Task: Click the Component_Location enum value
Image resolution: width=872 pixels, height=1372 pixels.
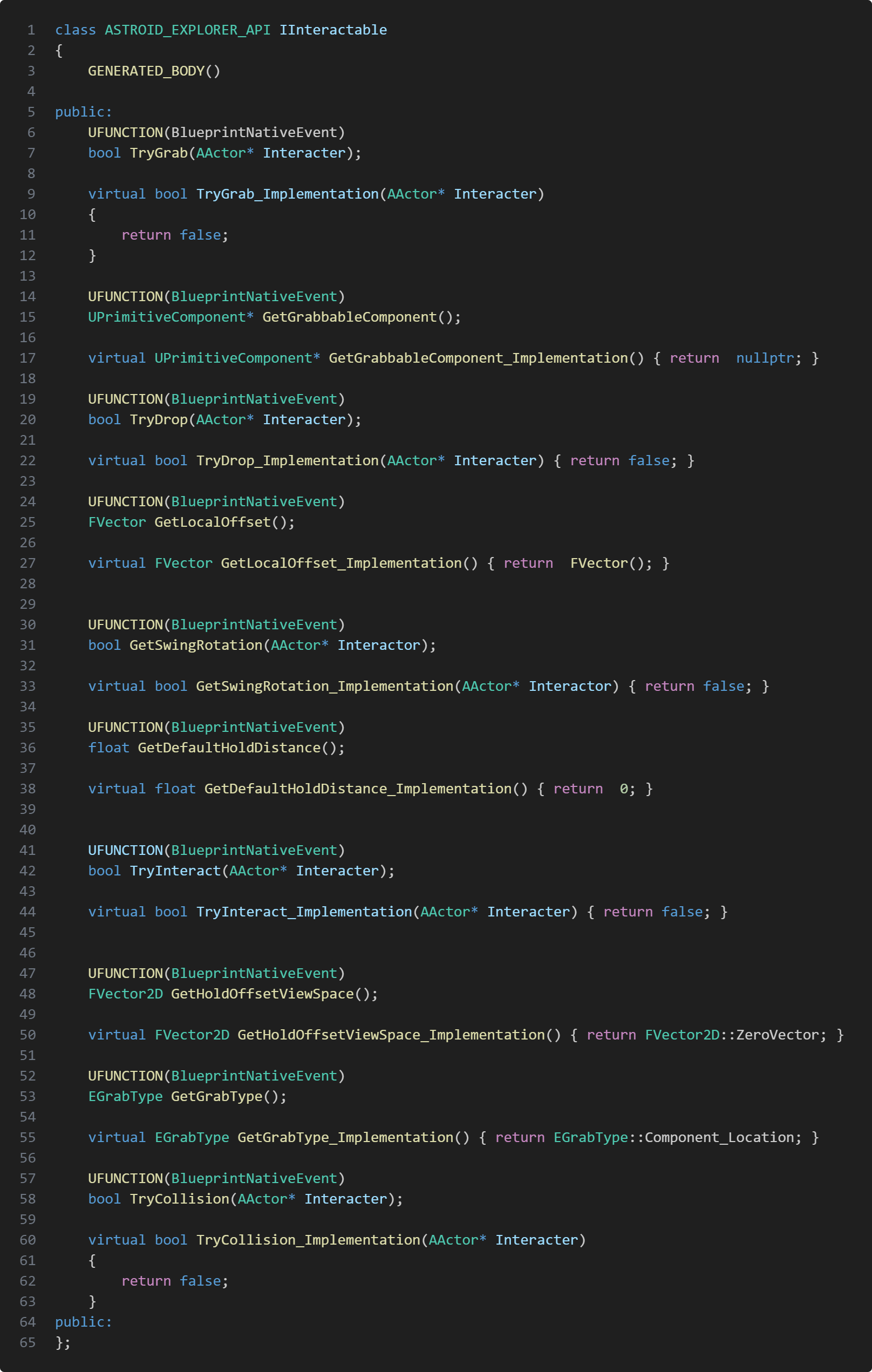Action: [719, 1137]
